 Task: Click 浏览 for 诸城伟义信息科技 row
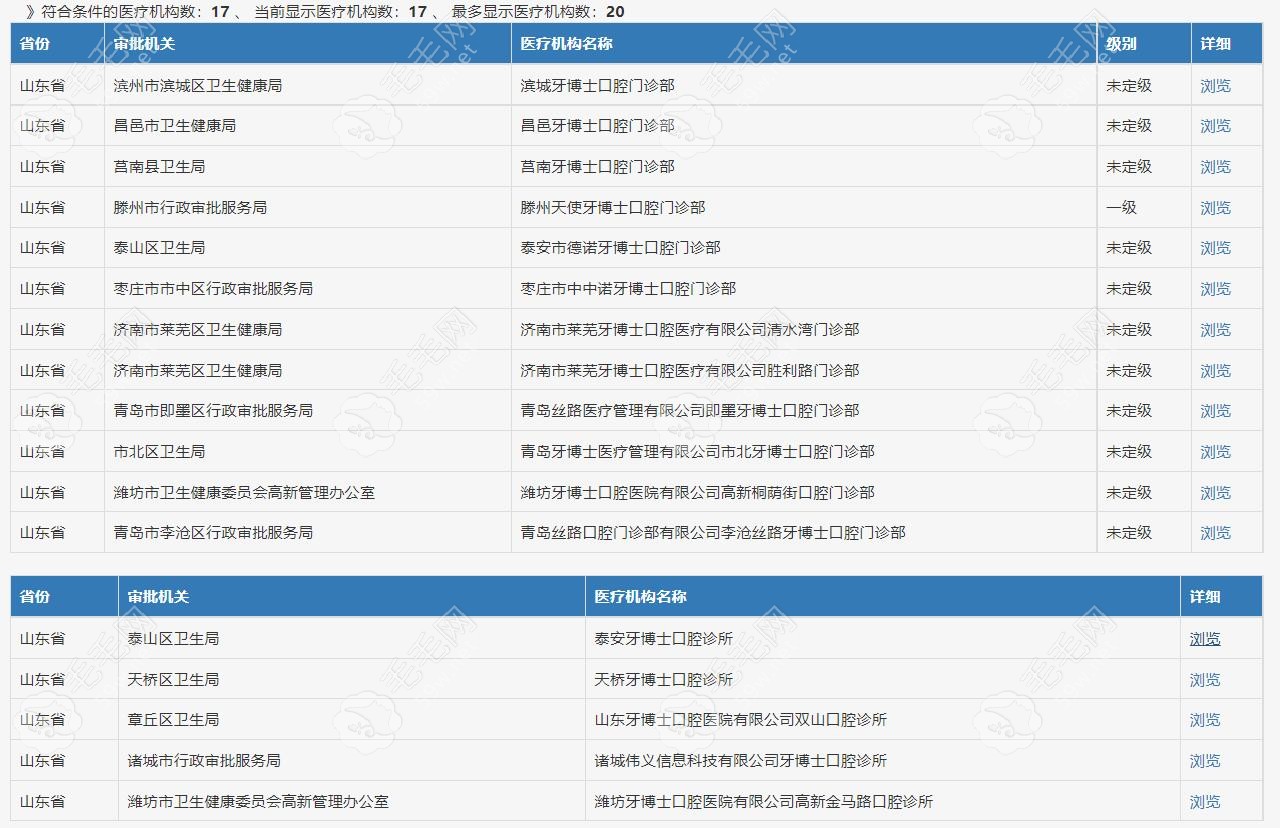click(x=1205, y=761)
